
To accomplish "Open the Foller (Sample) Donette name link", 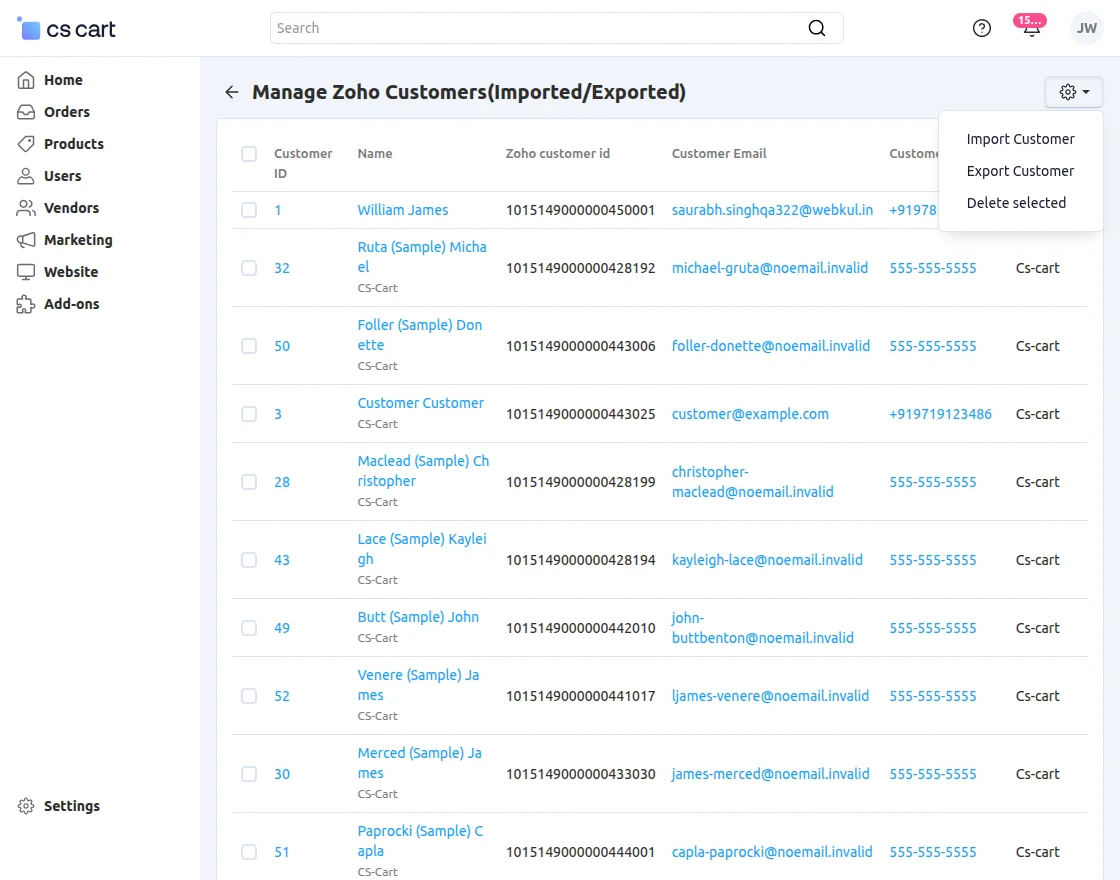I will 420,335.
